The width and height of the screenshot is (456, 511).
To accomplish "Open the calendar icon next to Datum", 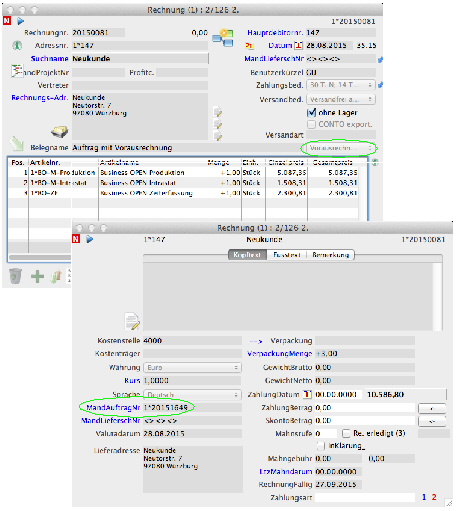I will pyautogui.click(x=299, y=45).
